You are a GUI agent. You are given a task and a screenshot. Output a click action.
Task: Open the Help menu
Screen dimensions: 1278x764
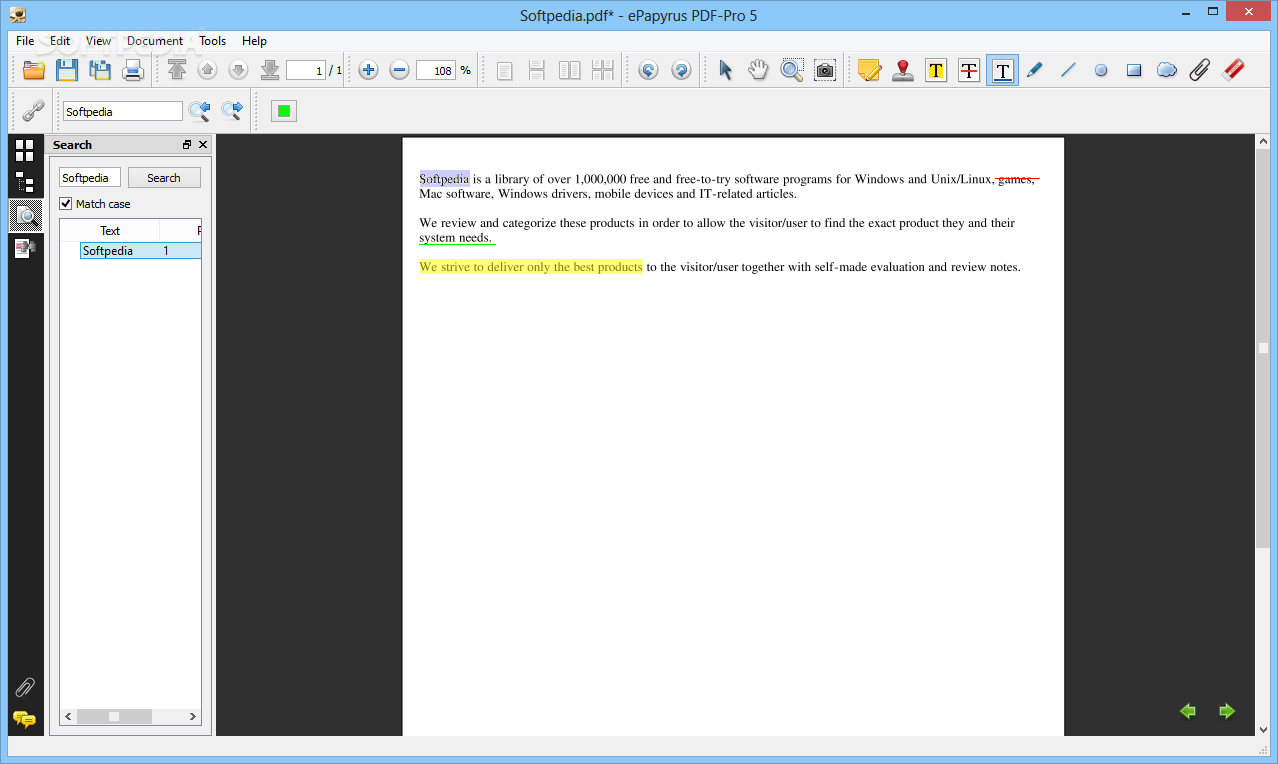pyautogui.click(x=254, y=41)
